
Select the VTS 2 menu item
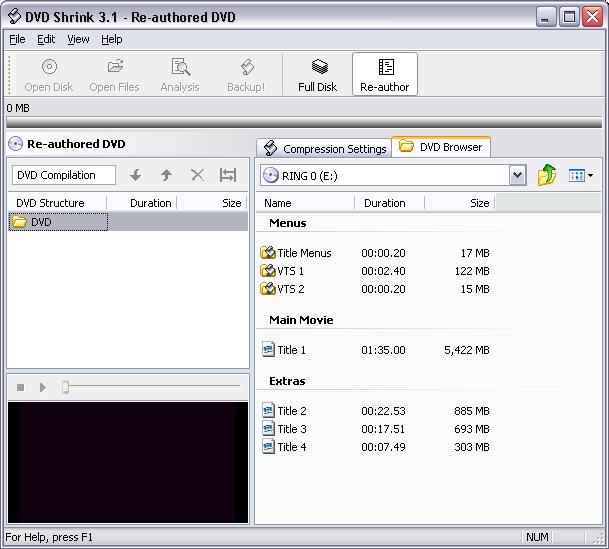282,289
